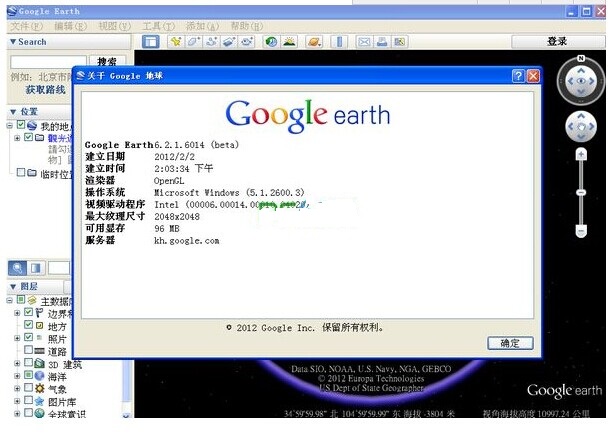Open the 编辑(E) menu
The width and height of the screenshot is (615, 435).
coord(71,26)
